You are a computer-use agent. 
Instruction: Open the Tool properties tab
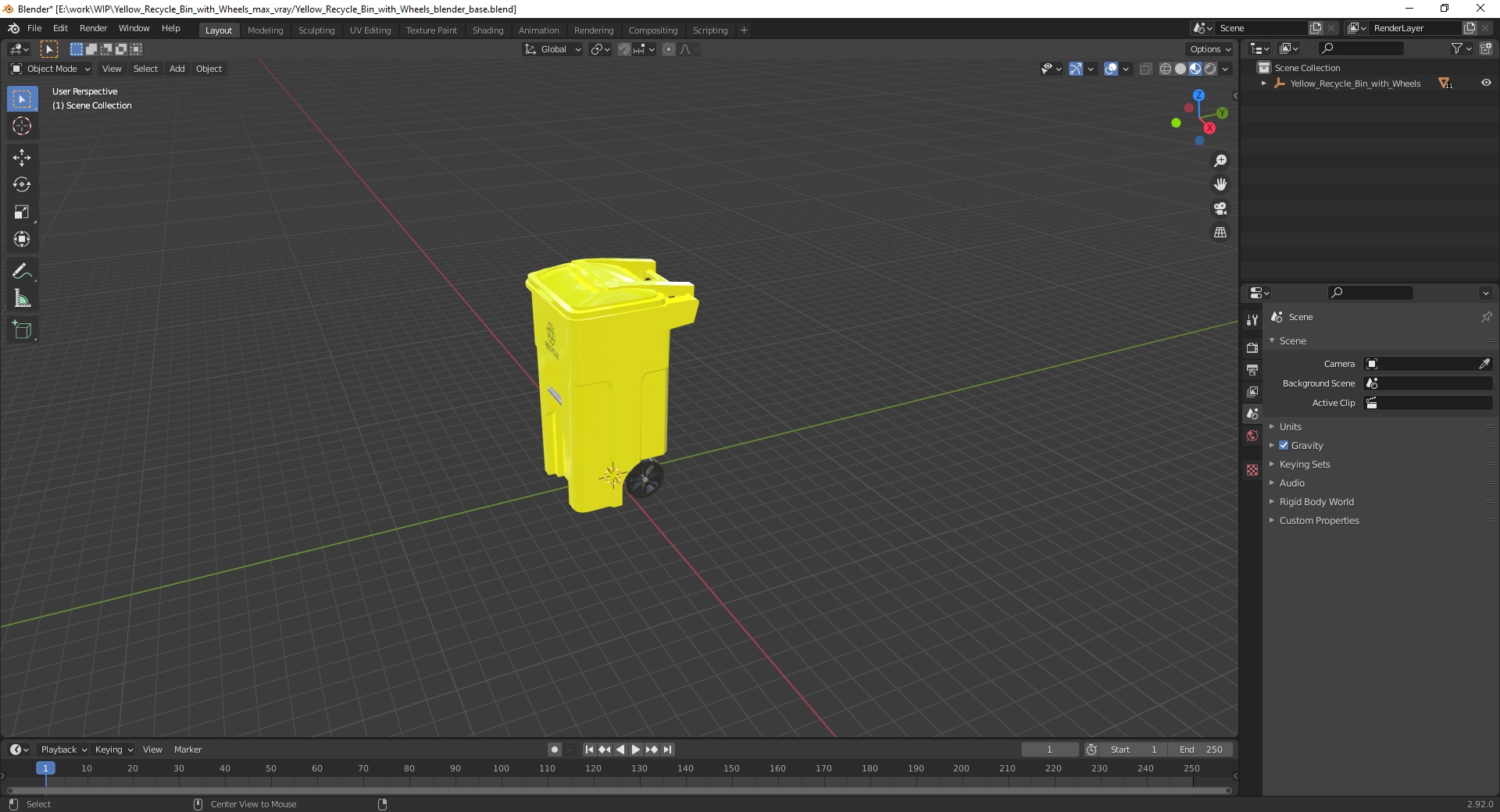[x=1252, y=320]
